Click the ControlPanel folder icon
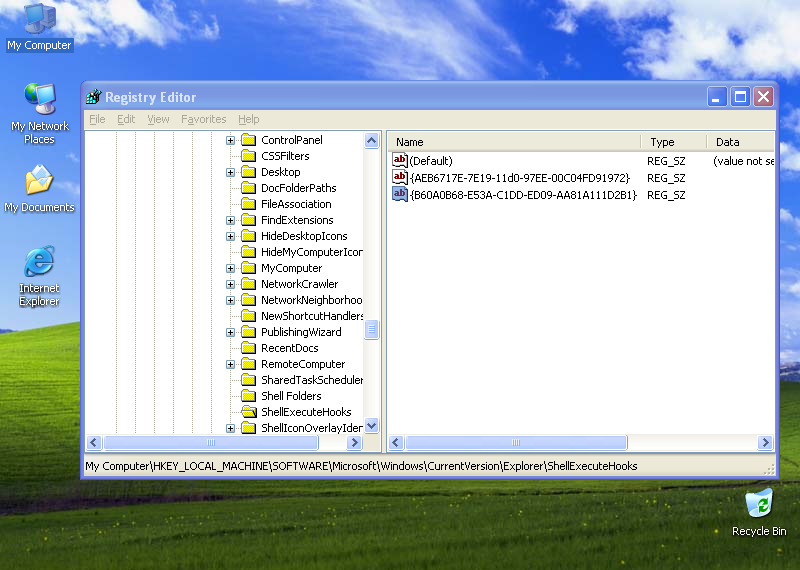Viewport: 800px width, 570px height. (248, 140)
